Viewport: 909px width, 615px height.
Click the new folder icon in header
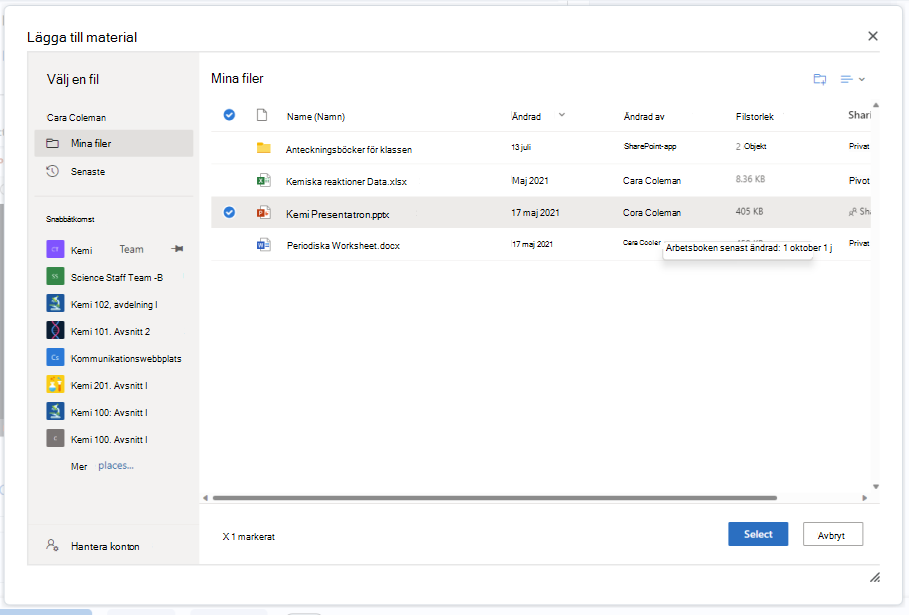coord(820,79)
